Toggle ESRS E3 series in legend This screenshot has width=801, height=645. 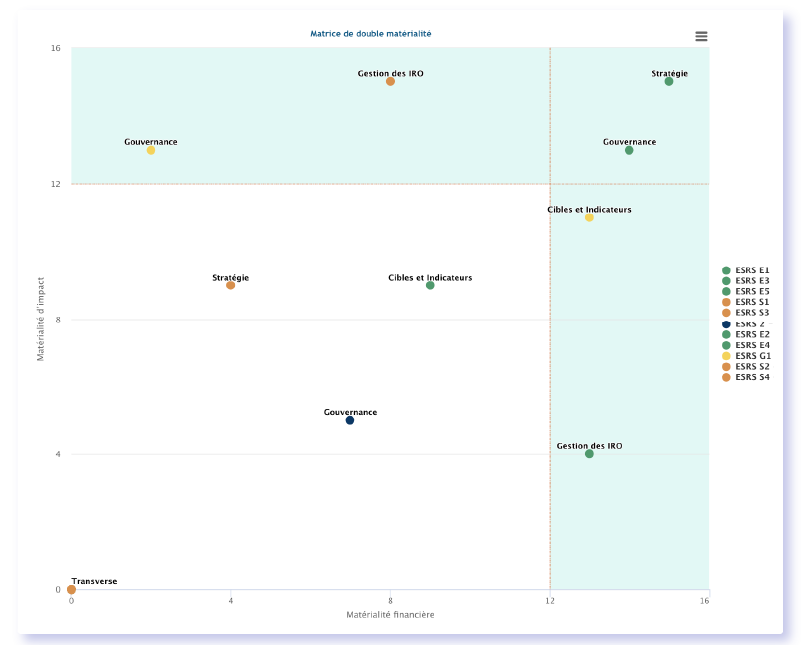pyautogui.click(x=745, y=281)
